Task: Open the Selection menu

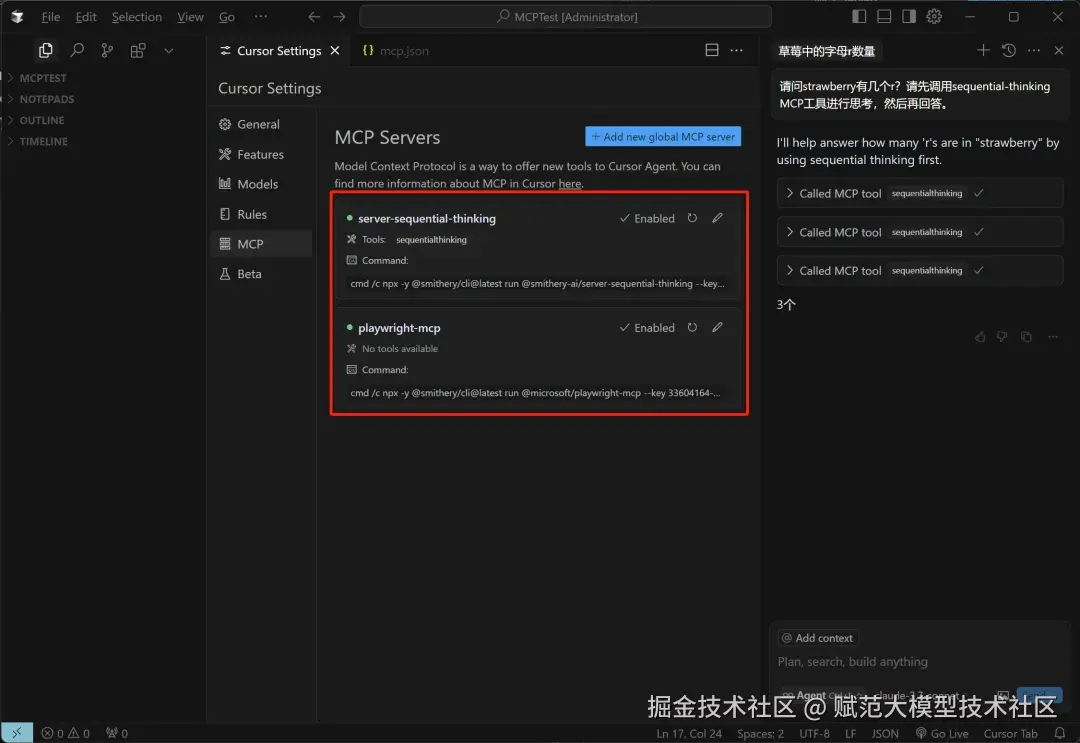Action: 136,17
